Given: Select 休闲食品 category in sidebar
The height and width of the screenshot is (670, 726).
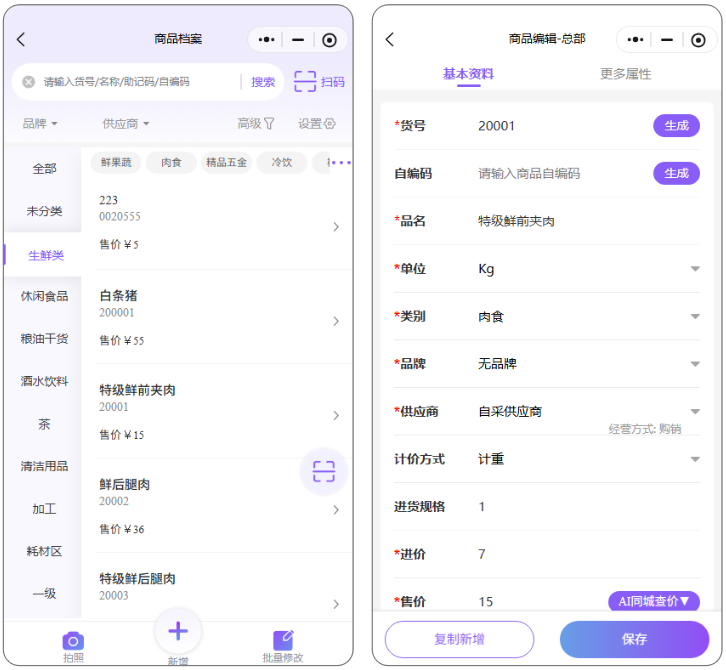Looking at the screenshot, I should [44, 296].
